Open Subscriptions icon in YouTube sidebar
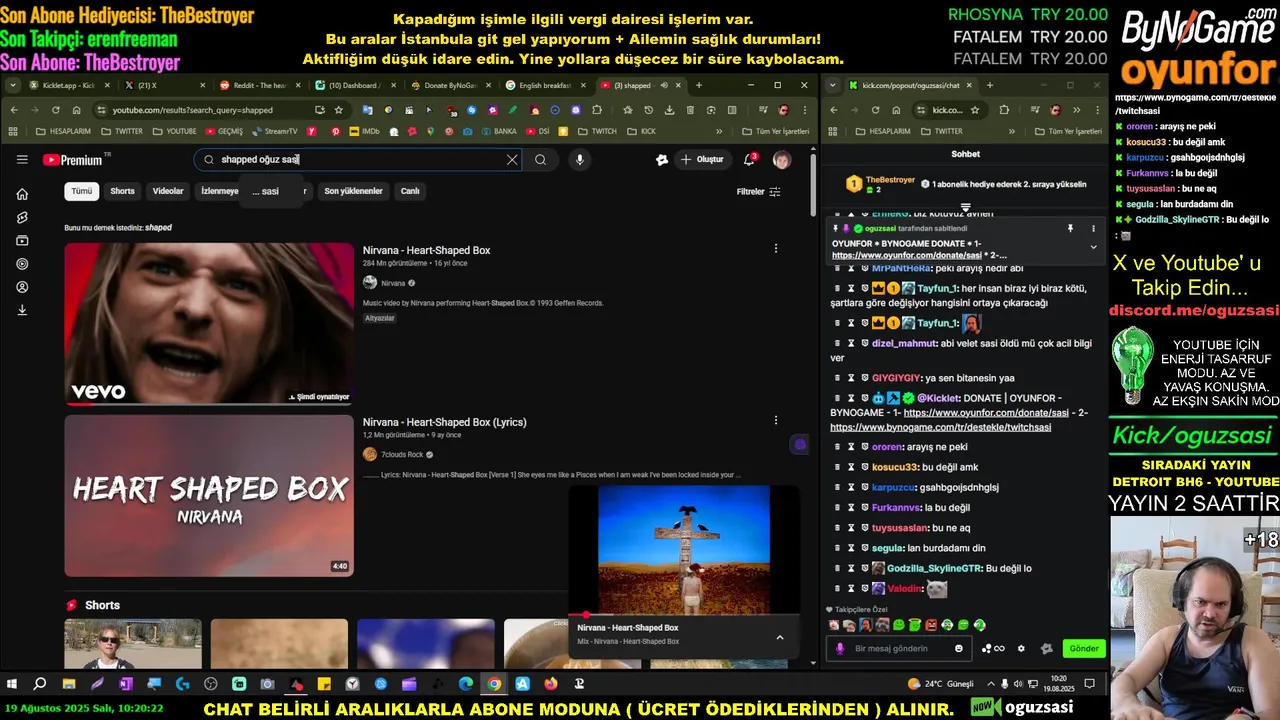The width and height of the screenshot is (1280, 720). click(x=22, y=241)
